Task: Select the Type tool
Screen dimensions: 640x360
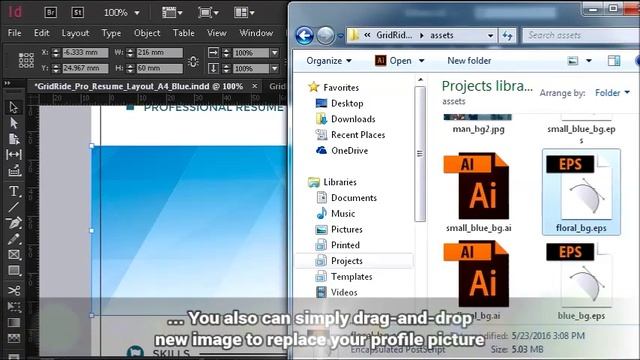Action: (13, 191)
